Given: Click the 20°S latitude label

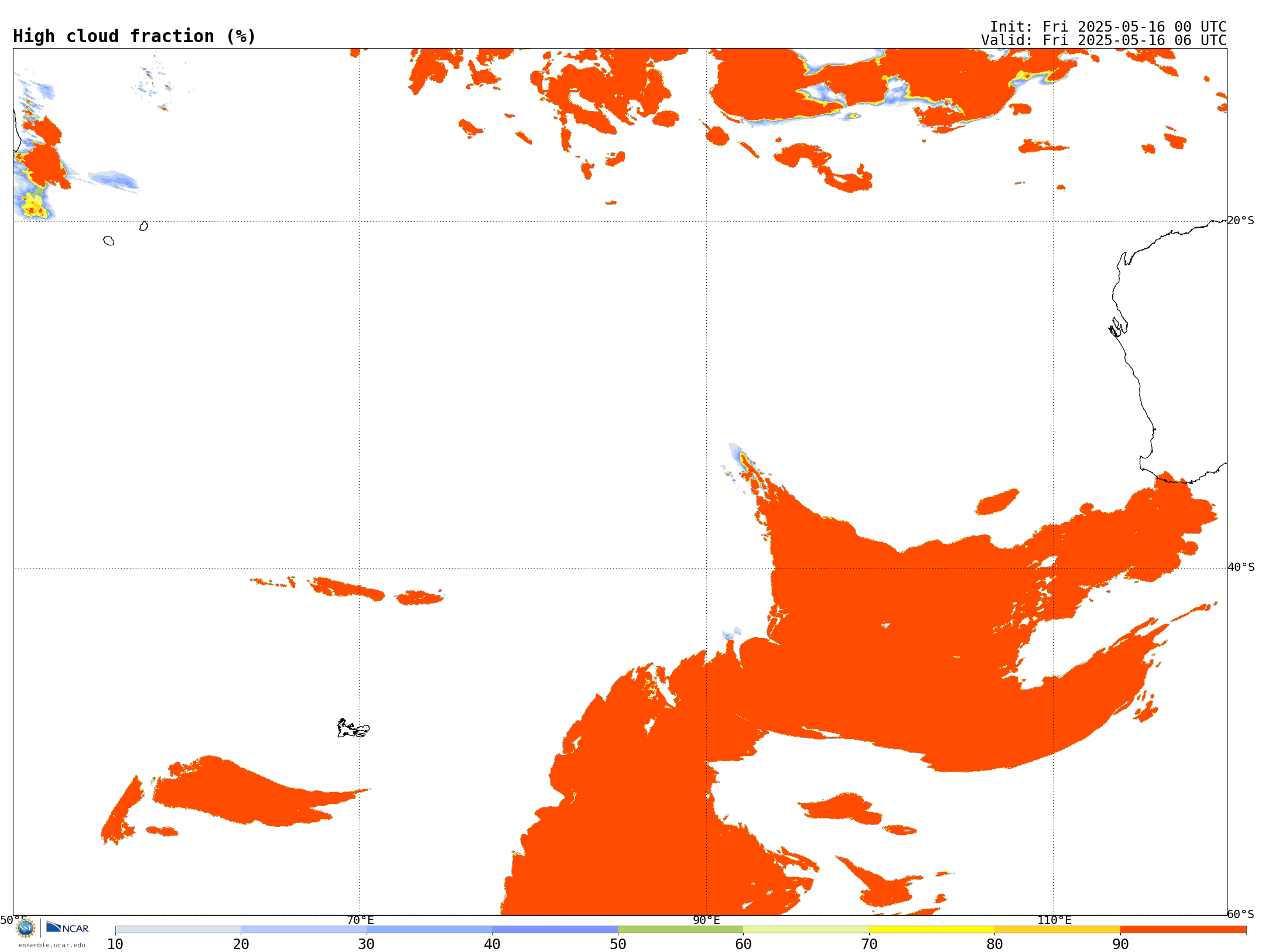Looking at the screenshot, I should pos(1241,220).
